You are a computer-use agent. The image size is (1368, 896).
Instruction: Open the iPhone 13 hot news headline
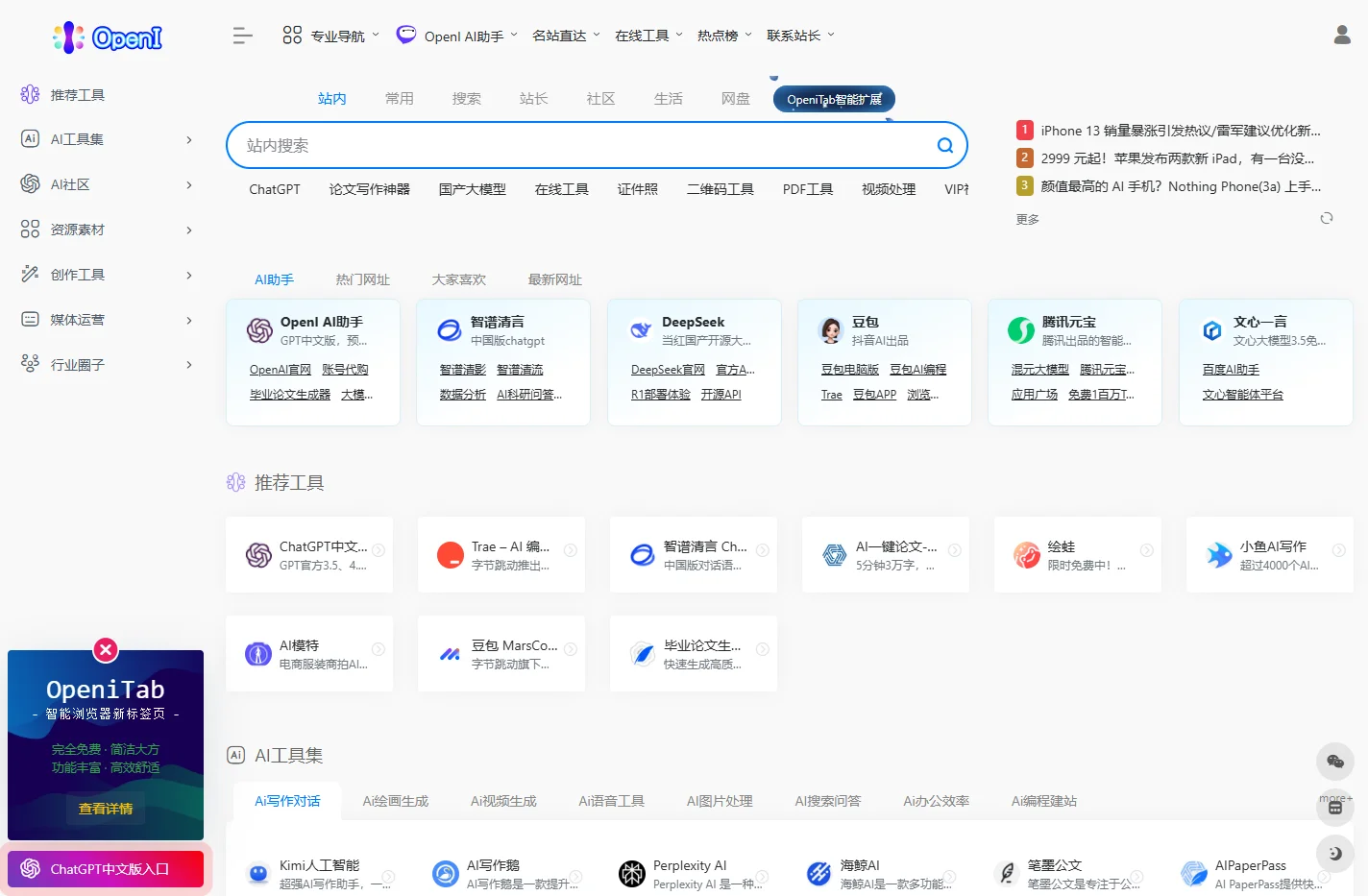pos(1180,131)
